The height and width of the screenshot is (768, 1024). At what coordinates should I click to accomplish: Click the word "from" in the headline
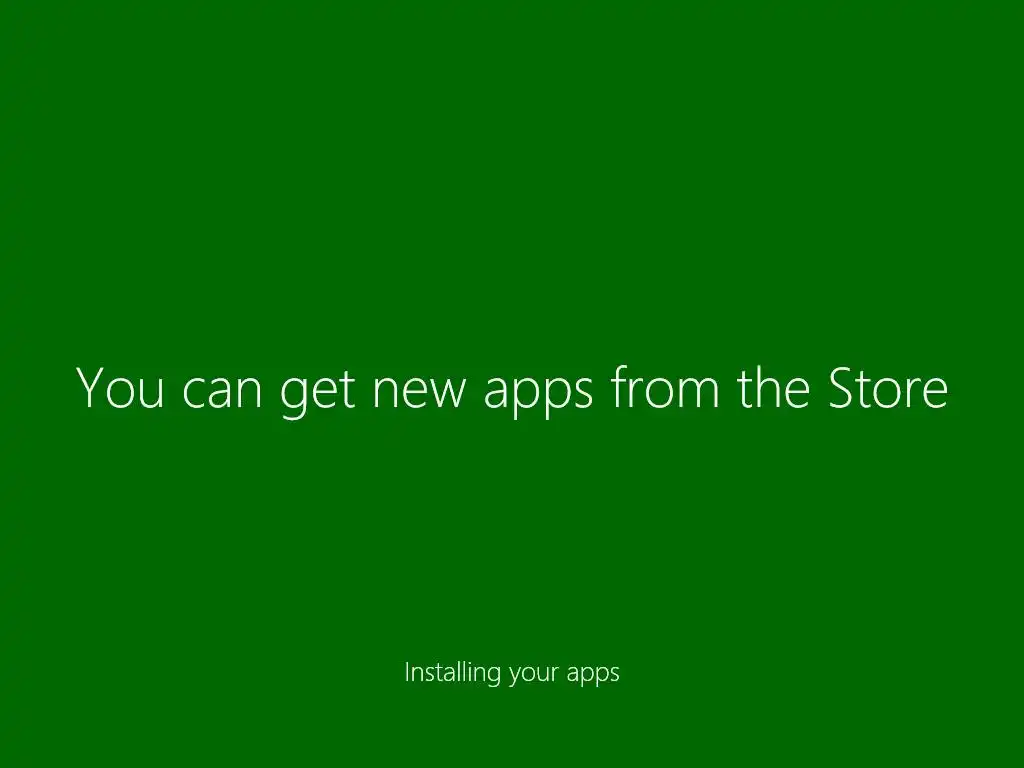click(x=665, y=387)
